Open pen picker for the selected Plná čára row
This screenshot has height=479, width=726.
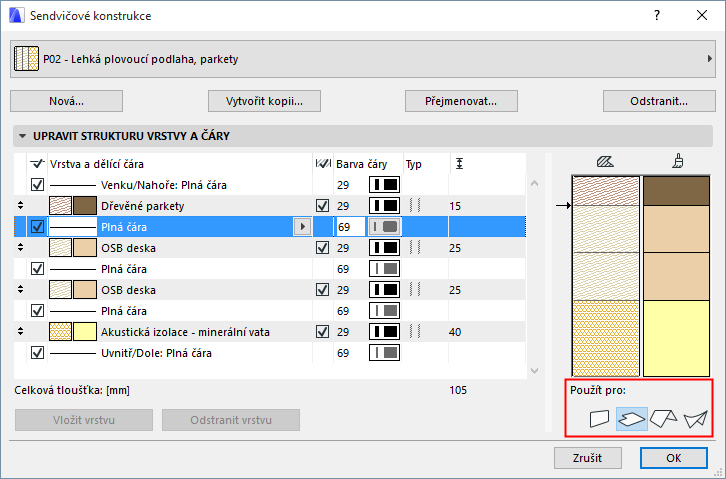coord(384,227)
